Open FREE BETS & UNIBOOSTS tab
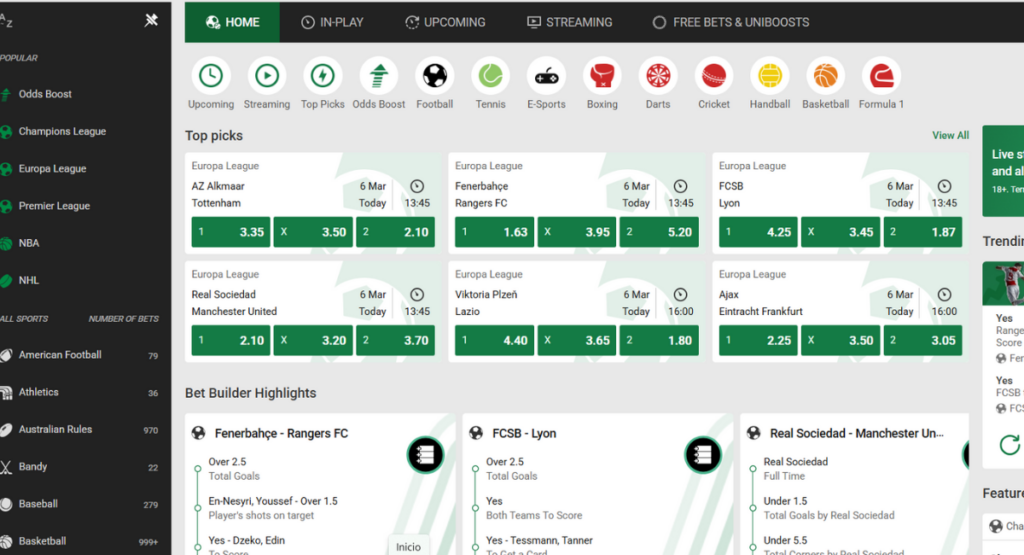 coord(731,22)
